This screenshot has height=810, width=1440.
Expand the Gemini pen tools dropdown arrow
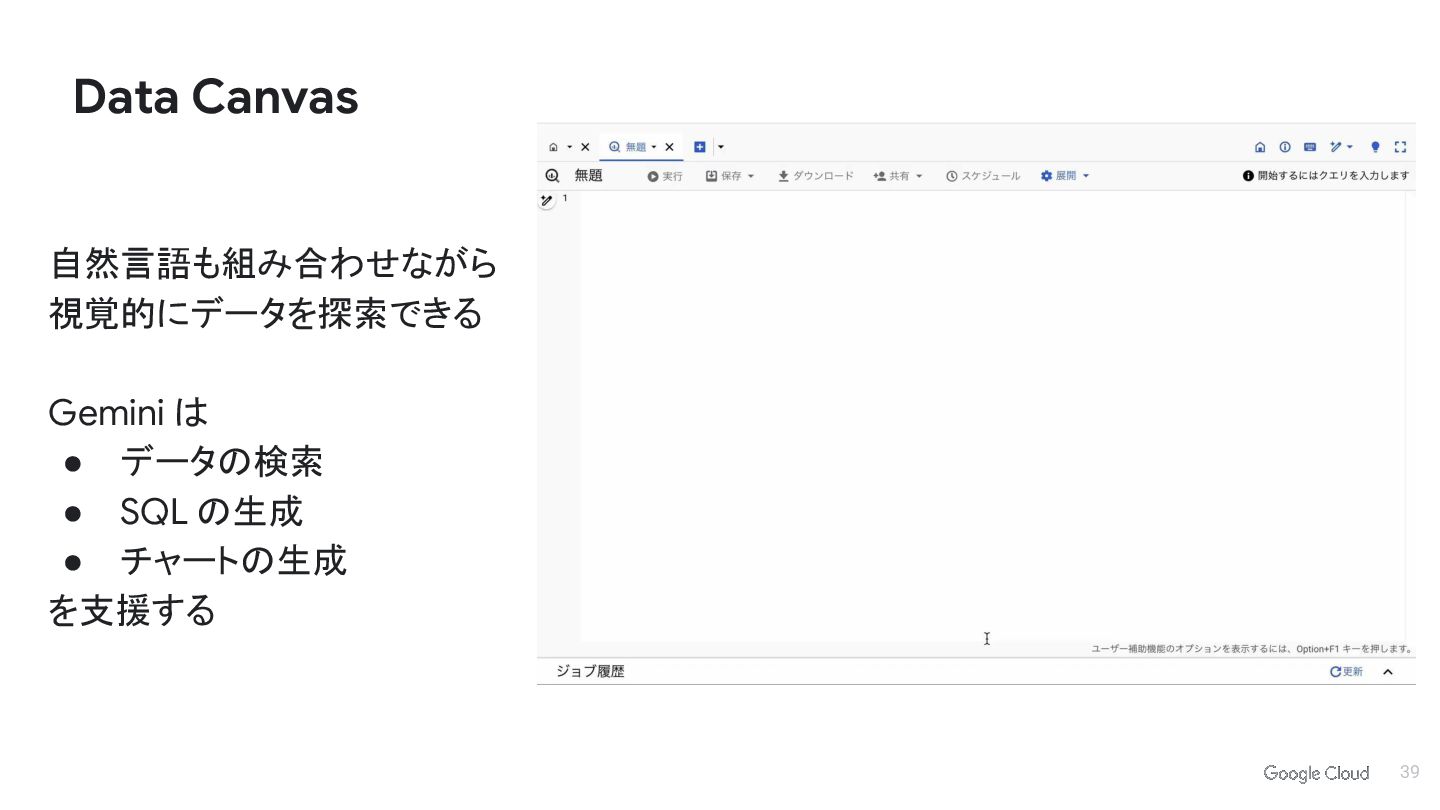(x=1350, y=147)
